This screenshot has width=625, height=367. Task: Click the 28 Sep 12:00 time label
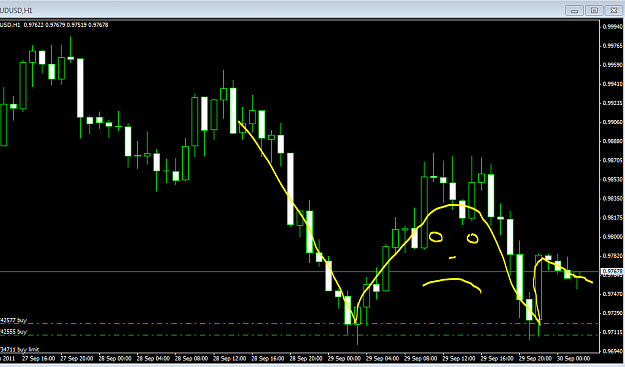tap(230, 358)
